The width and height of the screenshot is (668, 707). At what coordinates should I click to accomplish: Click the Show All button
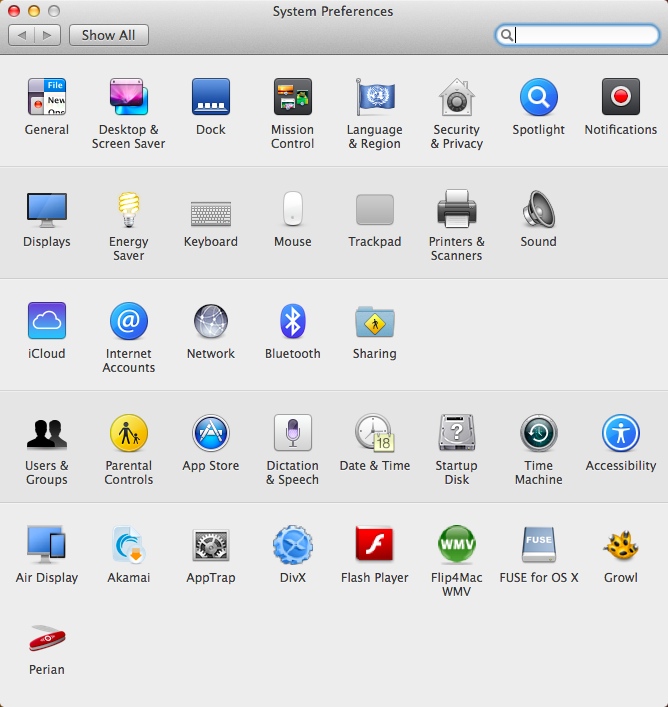click(x=108, y=35)
